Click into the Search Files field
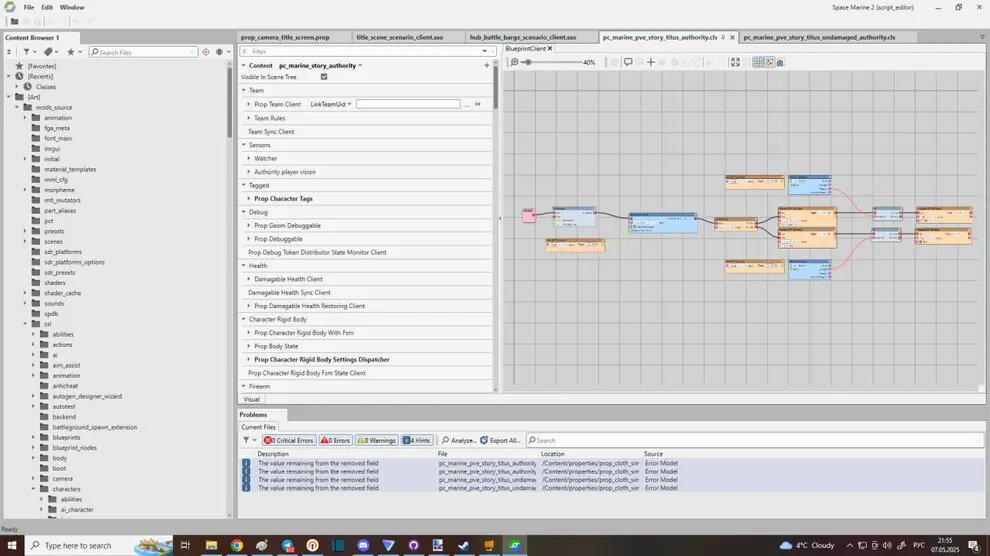Screen dimensions: 990x556 click(x=143, y=52)
